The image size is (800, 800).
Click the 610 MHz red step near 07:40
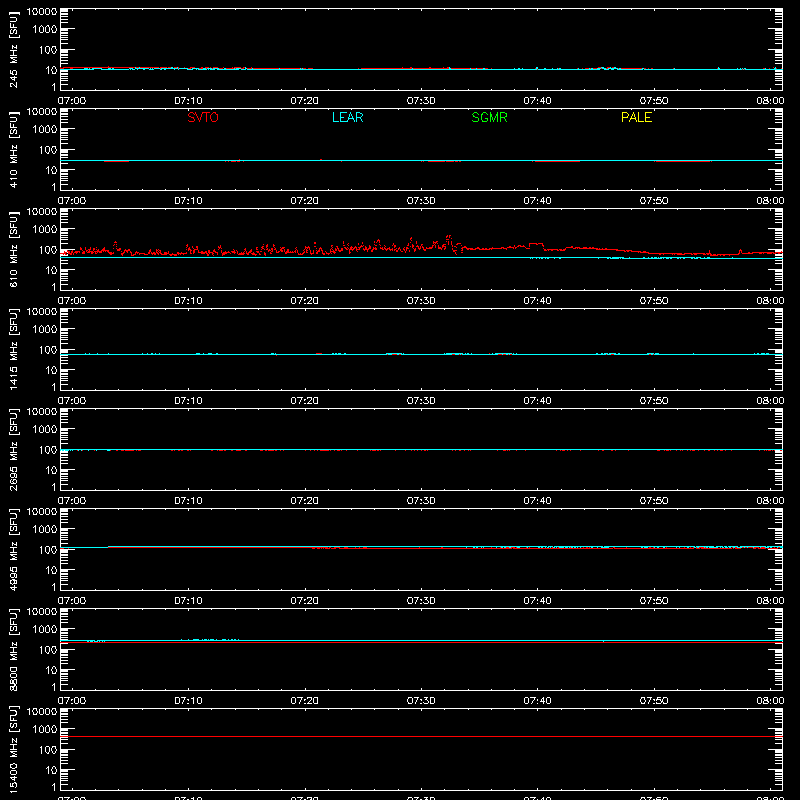point(536,244)
